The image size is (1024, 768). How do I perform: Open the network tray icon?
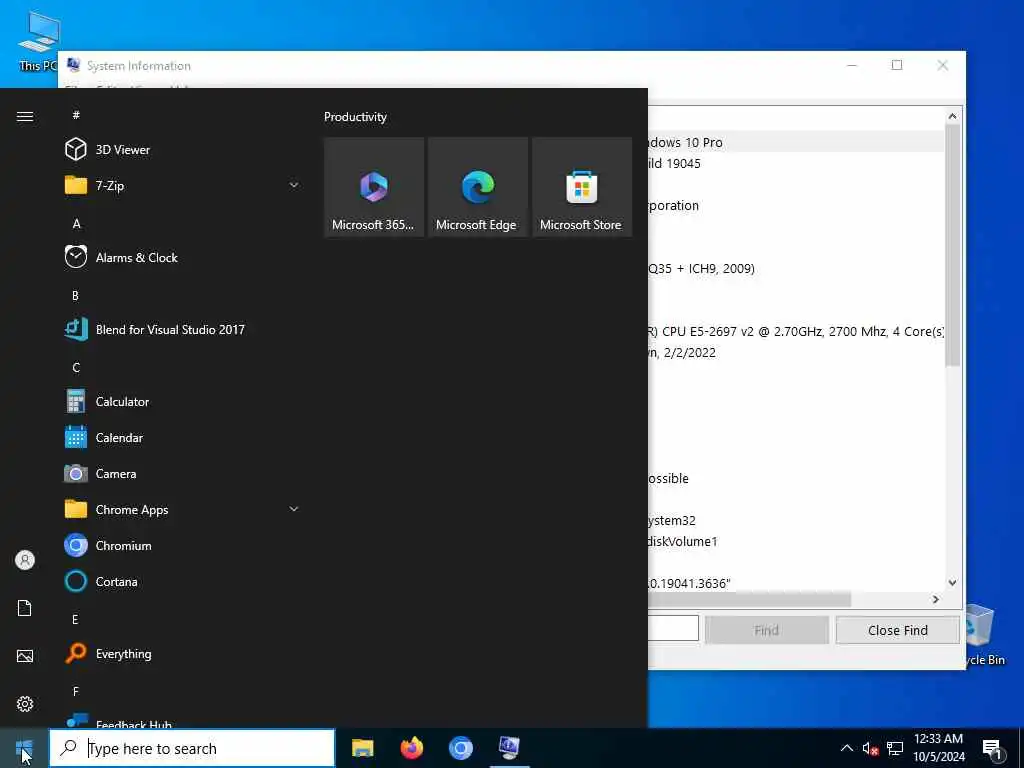(x=895, y=748)
